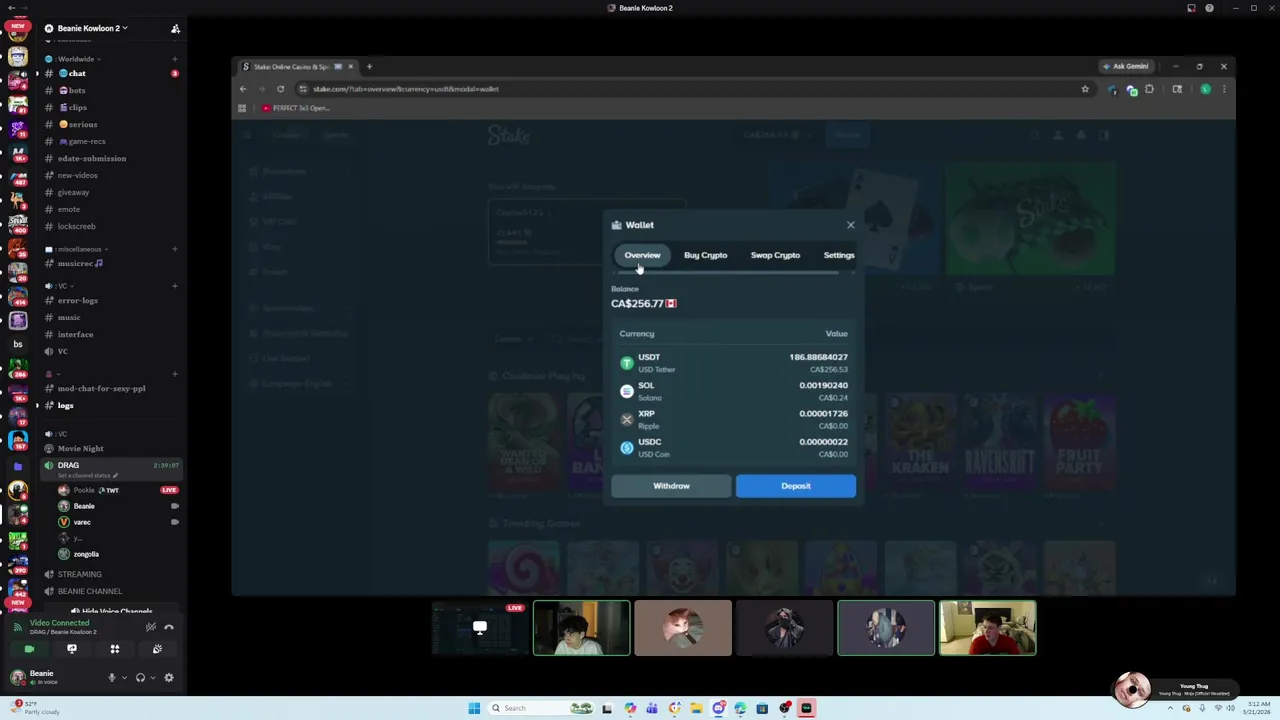The width and height of the screenshot is (1280, 720).
Task: Open Discord User Settings gear
Action: click(169, 678)
